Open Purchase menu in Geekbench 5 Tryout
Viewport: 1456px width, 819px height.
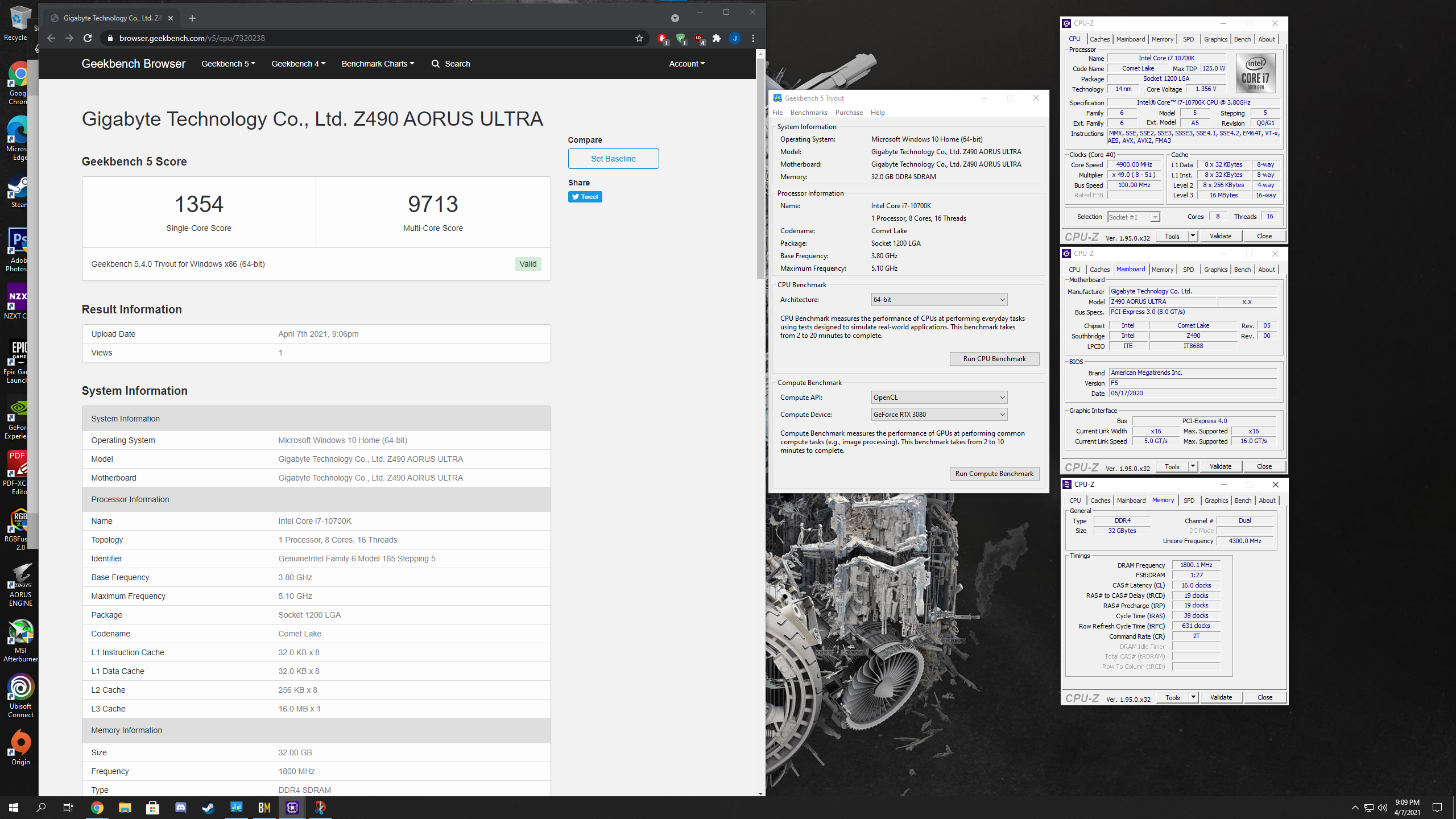click(x=849, y=113)
